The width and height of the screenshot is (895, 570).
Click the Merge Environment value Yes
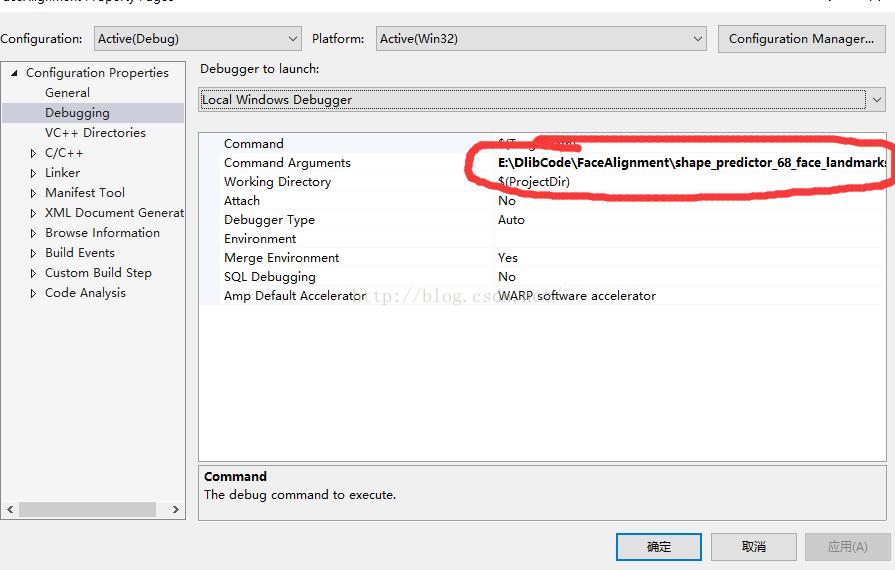click(x=507, y=257)
